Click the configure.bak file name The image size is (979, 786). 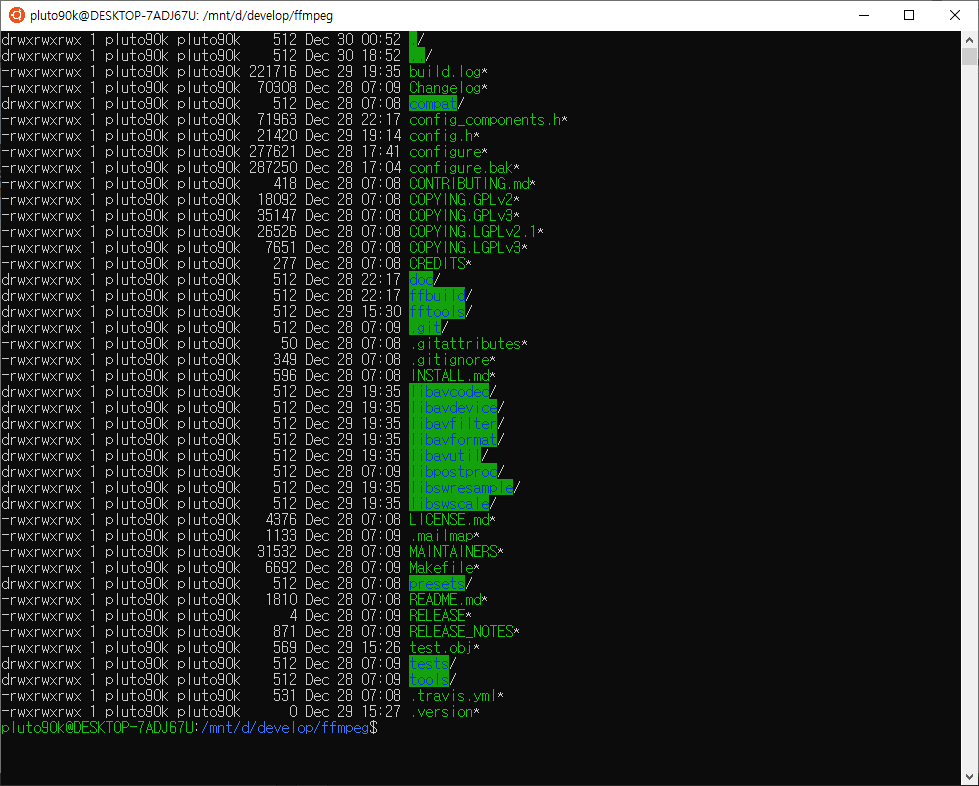[x=461, y=168]
